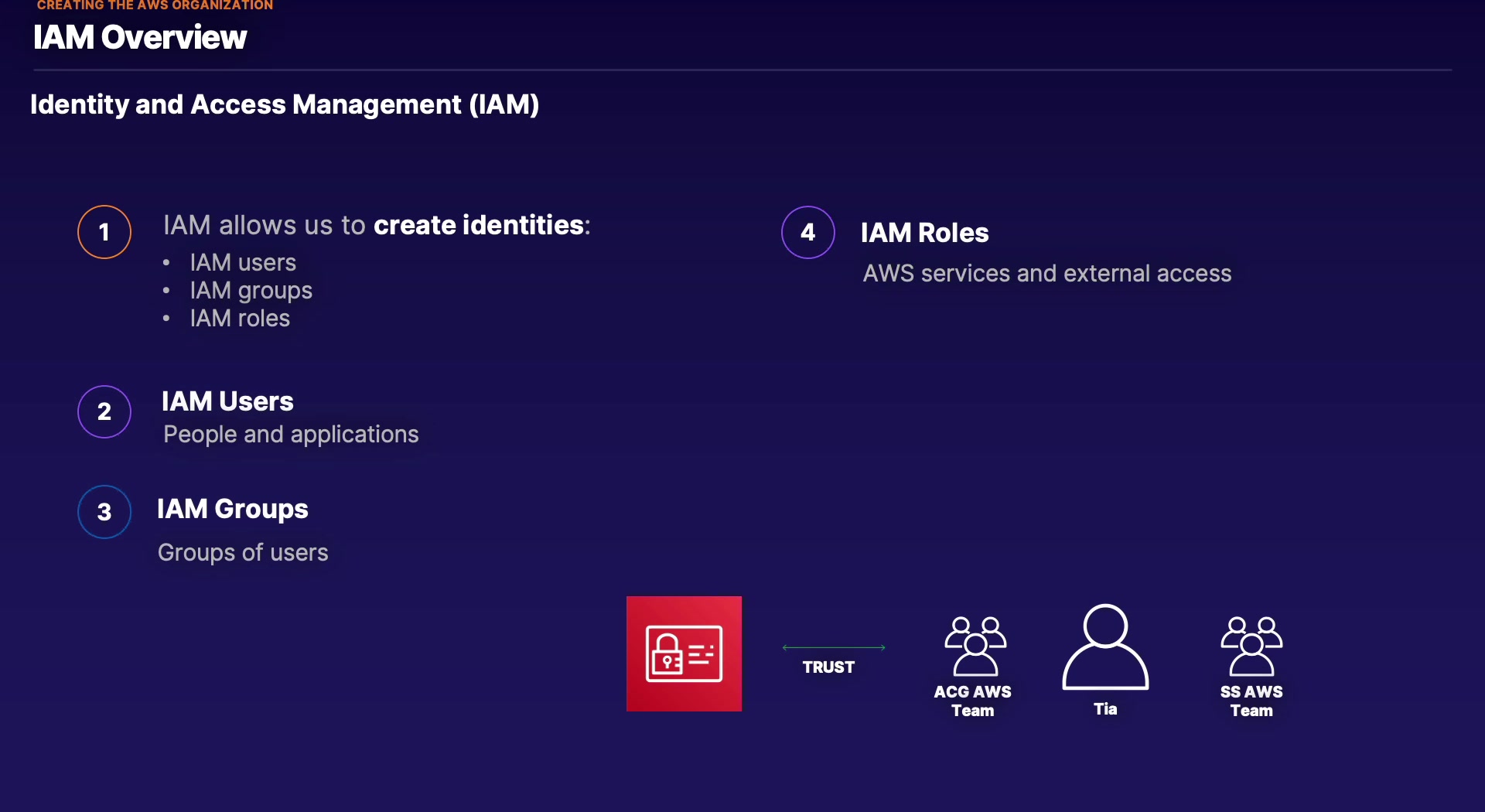Image resolution: width=1485 pixels, height=812 pixels.
Task: Click the IAM Overview title
Action: (140, 37)
